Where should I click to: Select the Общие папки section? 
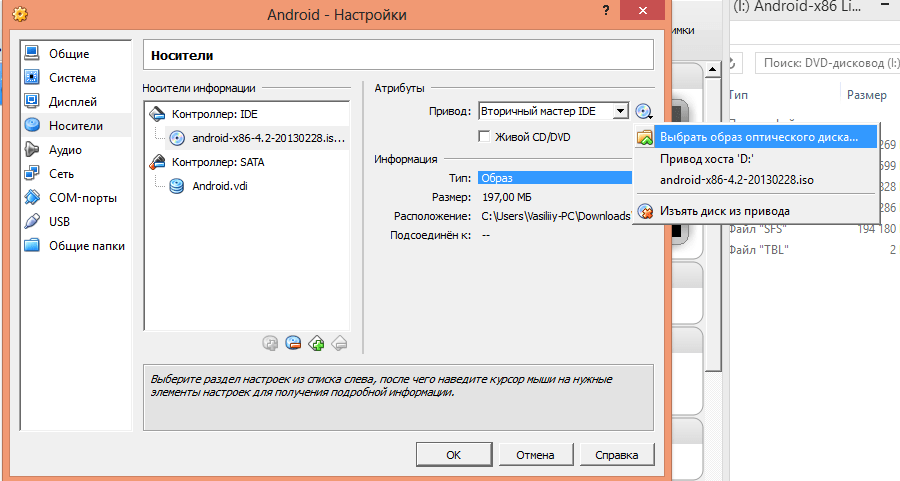[84, 245]
